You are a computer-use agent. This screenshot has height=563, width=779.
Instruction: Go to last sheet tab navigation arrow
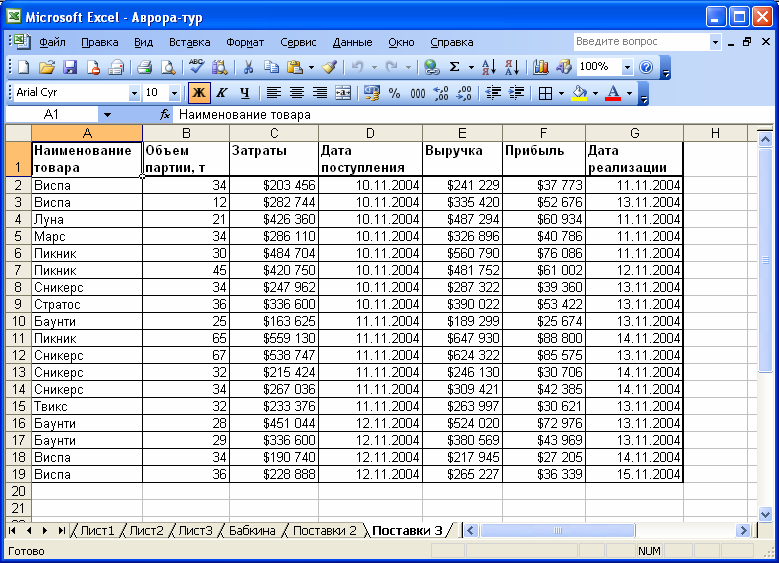pyautogui.click(x=62, y=531)
